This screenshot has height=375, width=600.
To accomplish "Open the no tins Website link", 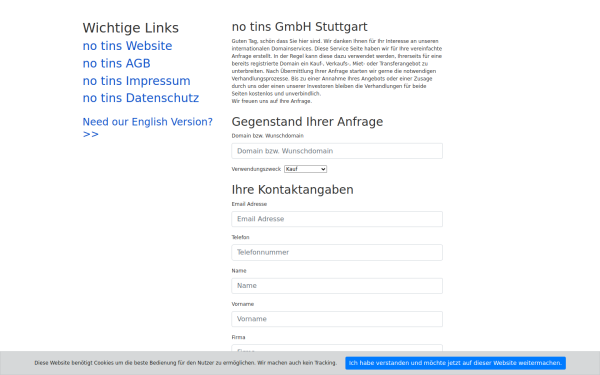I will point(127,46).
